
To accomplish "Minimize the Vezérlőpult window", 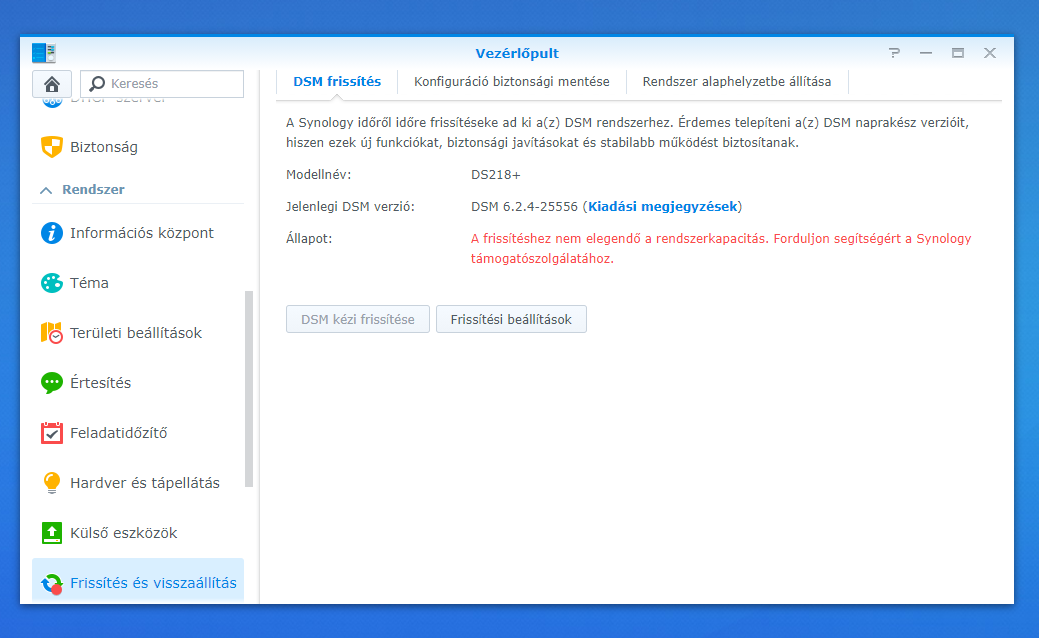I will pyautogui.click(x=926, y=53).
